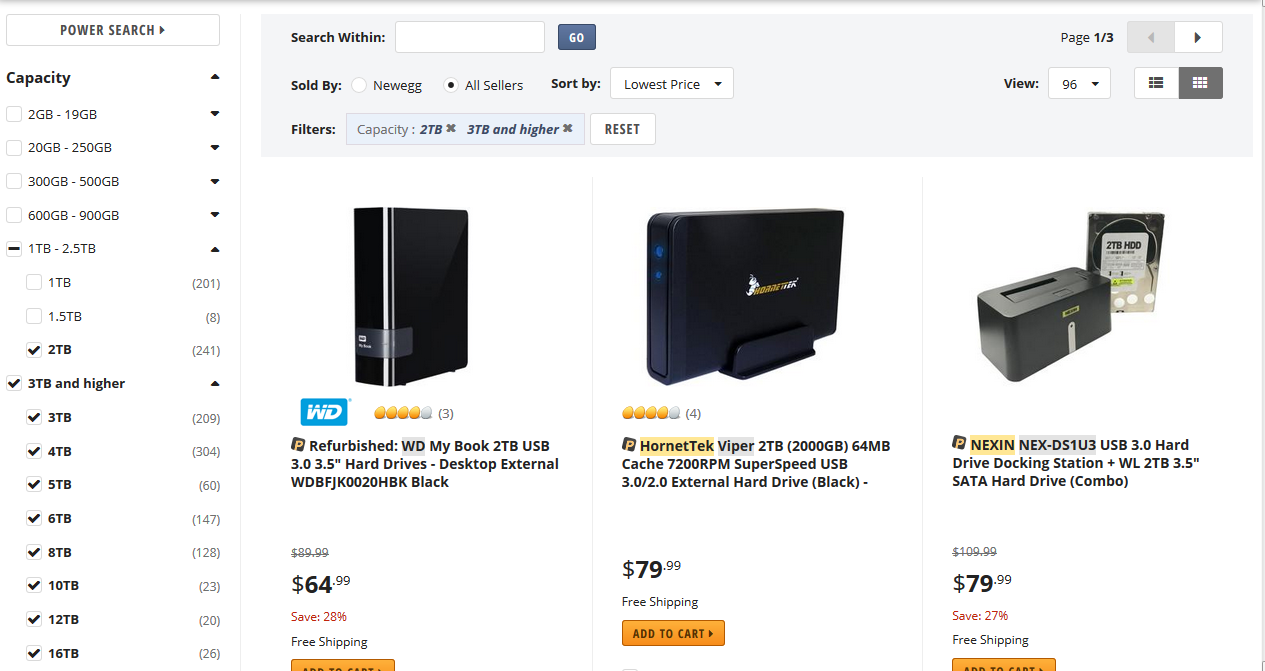Screen dimensions: 1265x671
Task: Collapse the Capacity filter section
Action: click(215, 77)
